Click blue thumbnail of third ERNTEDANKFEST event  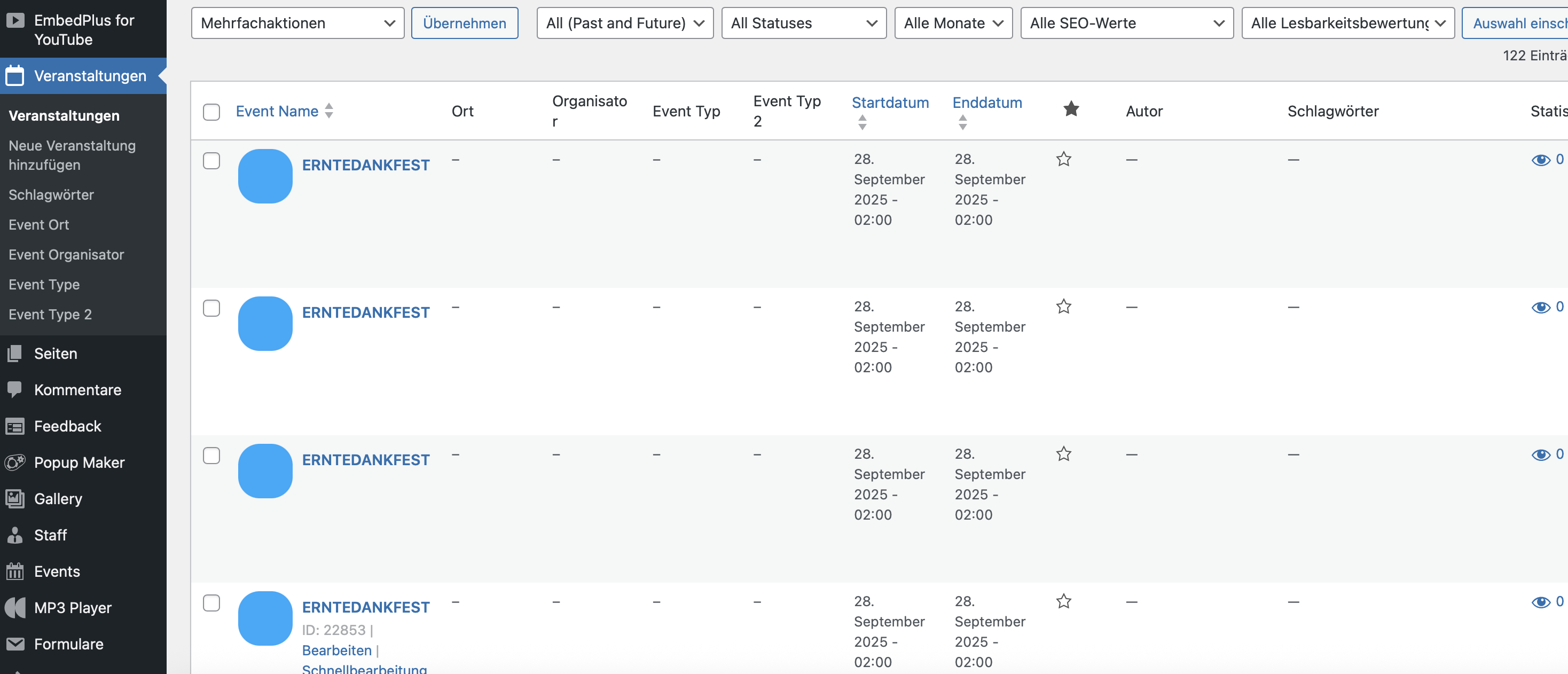pyautogui.click(x=265, y=471)
